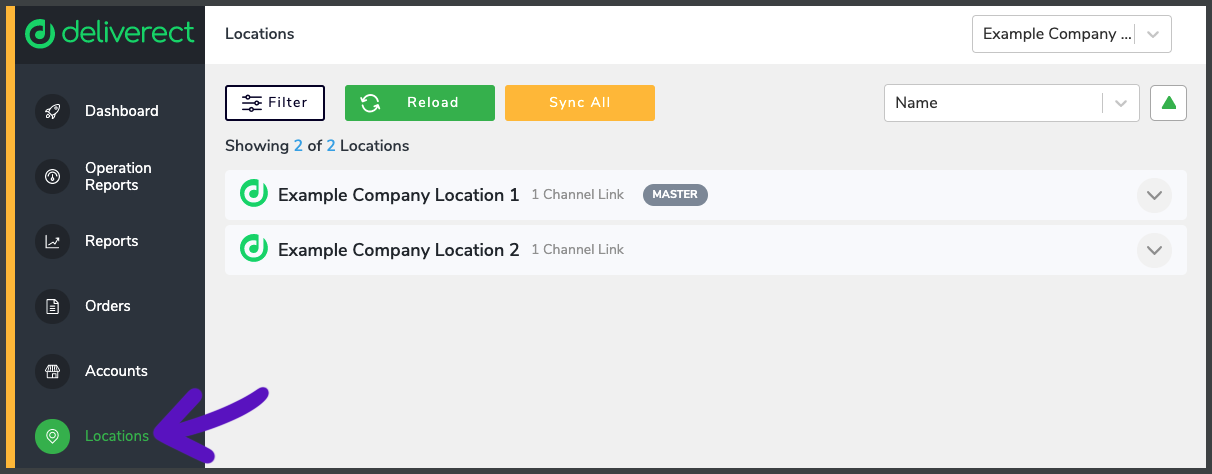The width and height of the screenshot is (1212, 474).
Task: Select Locations menu item
Action: click(117, 436)
